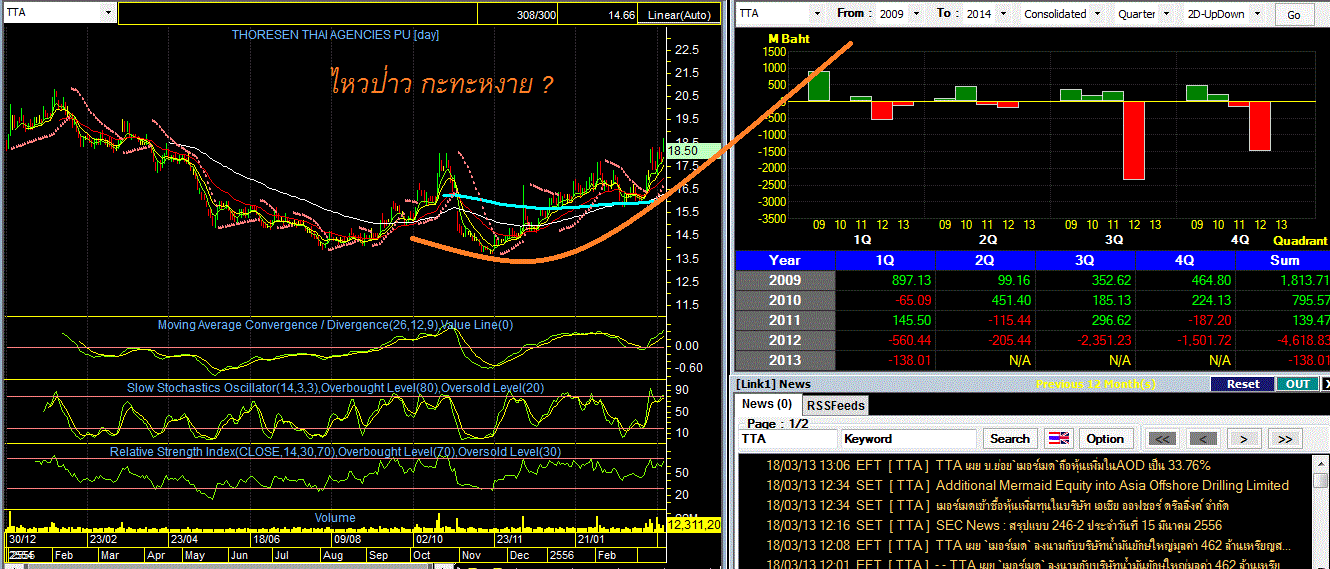Open the Consolidated statement type dropdown

(1097, 14)
